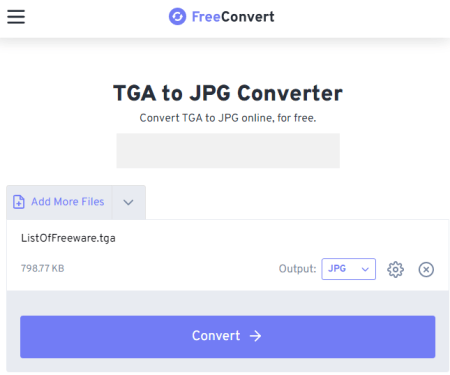450x375 pixels.
Task: Remove ListOfFreeware.tga with the X icon
Action: [426, 269]
